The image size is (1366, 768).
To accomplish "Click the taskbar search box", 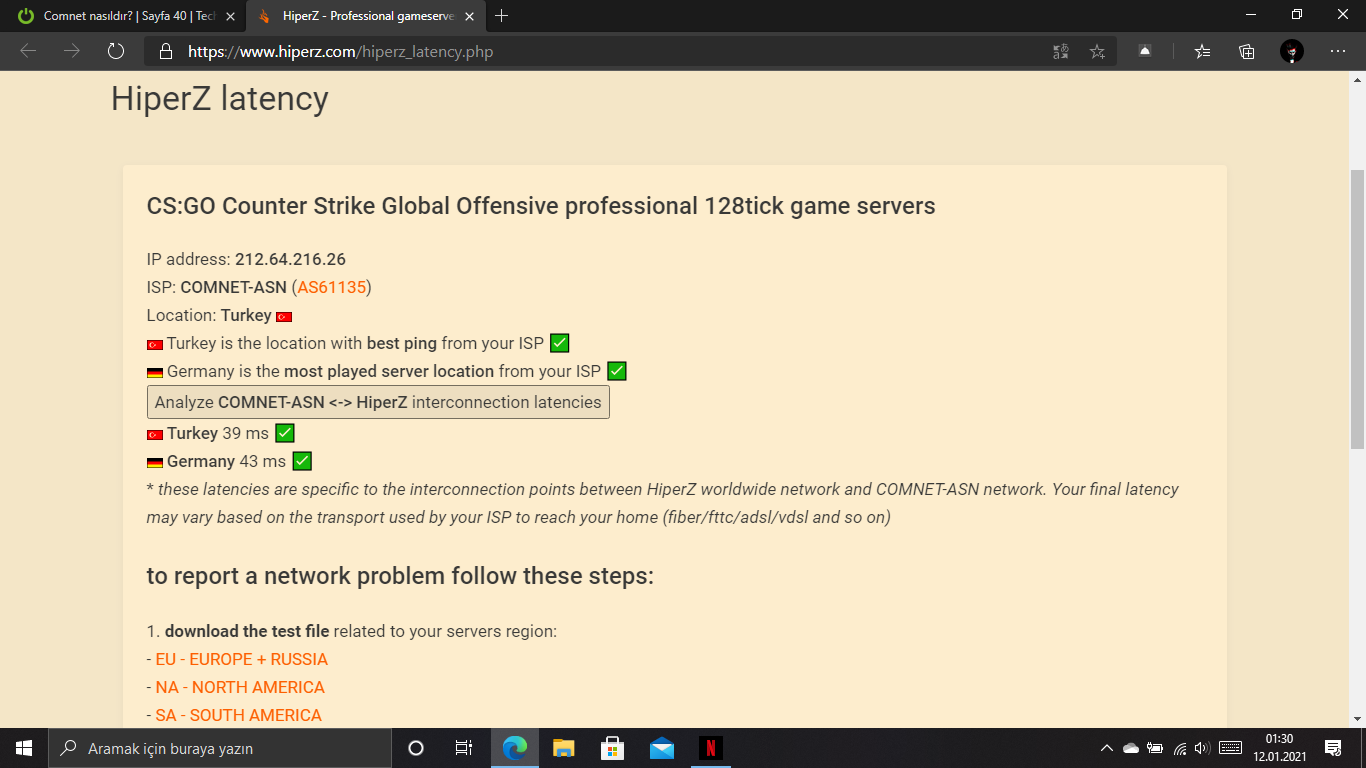I will tap(219, 748).
